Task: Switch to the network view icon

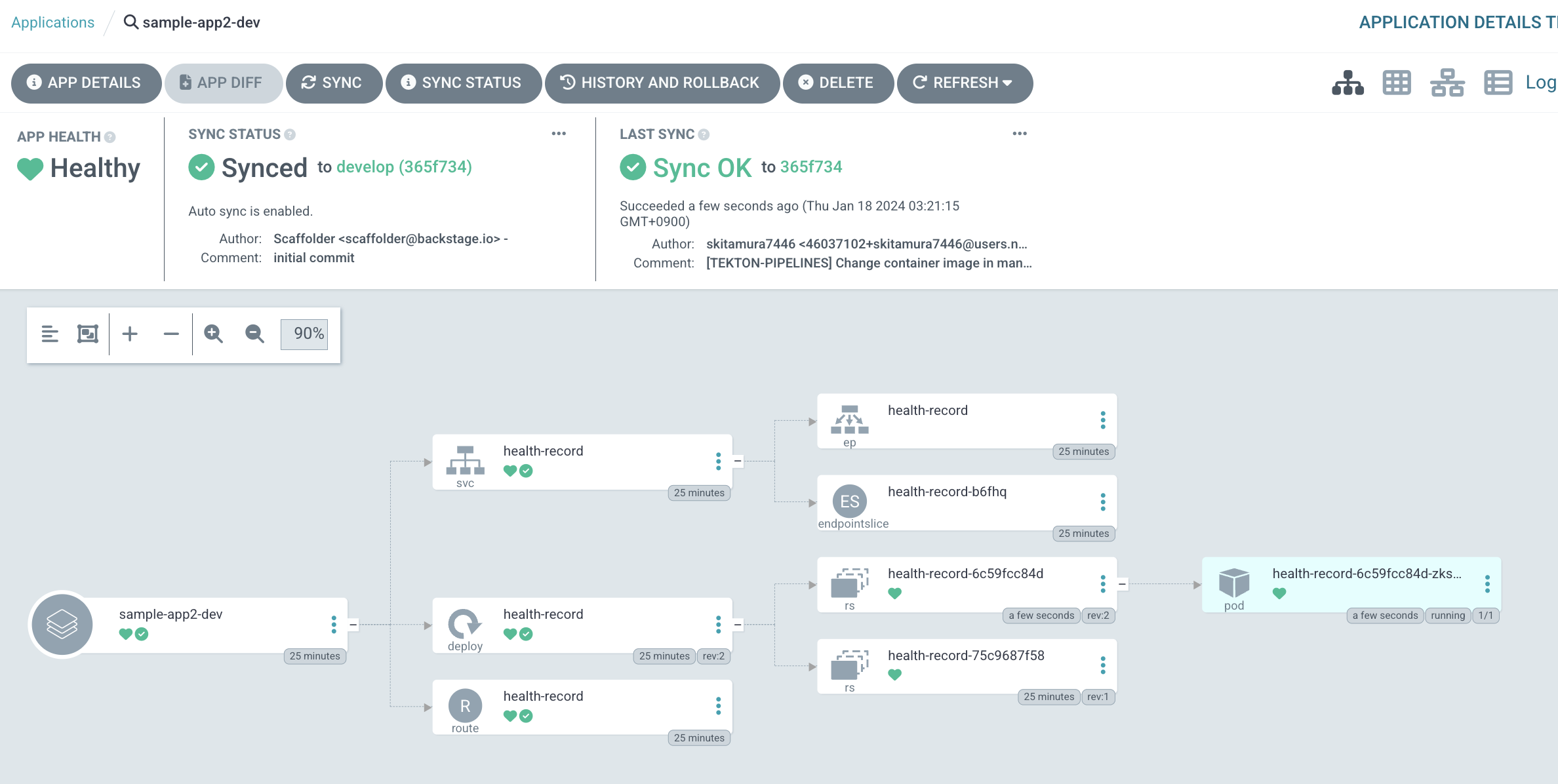Action: click(1447, 83)
